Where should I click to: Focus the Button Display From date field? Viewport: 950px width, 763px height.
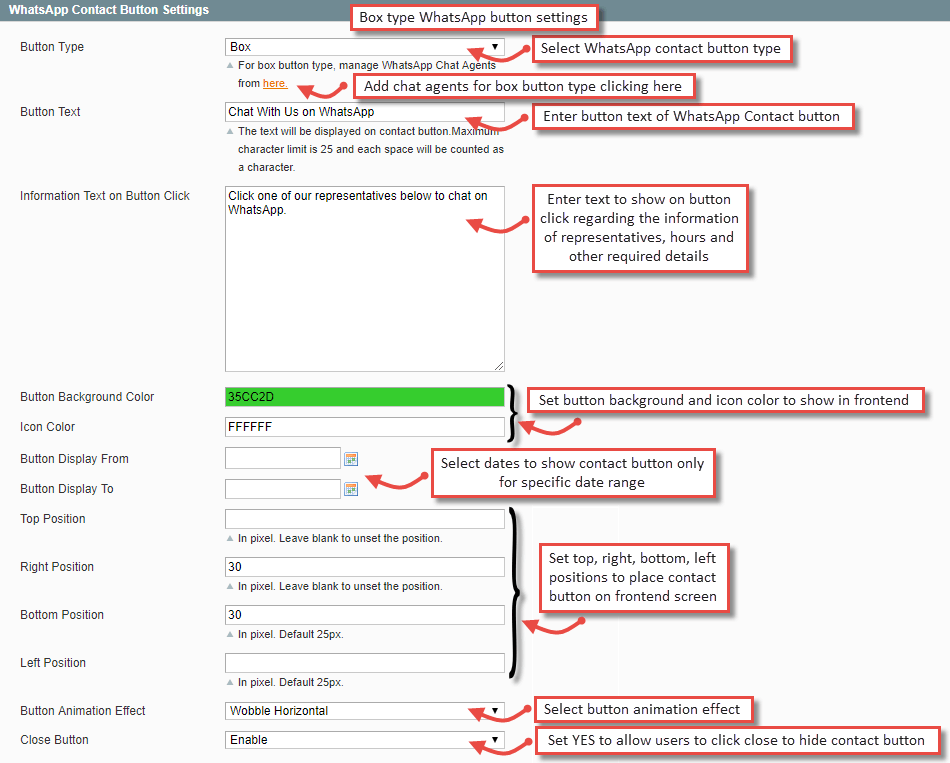point(283,458)
